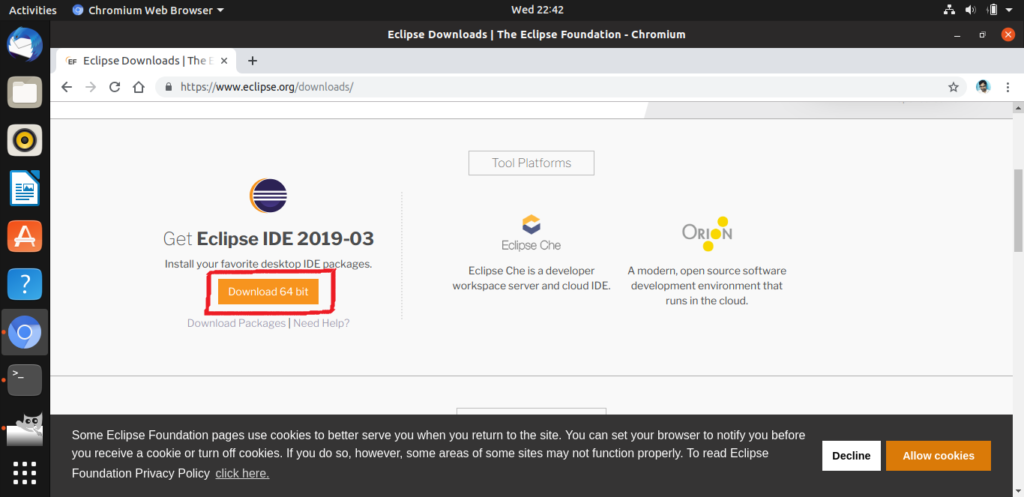Click the page vertical scrollbar thumb
1024x497 pixels.
tap(1018, 210)
